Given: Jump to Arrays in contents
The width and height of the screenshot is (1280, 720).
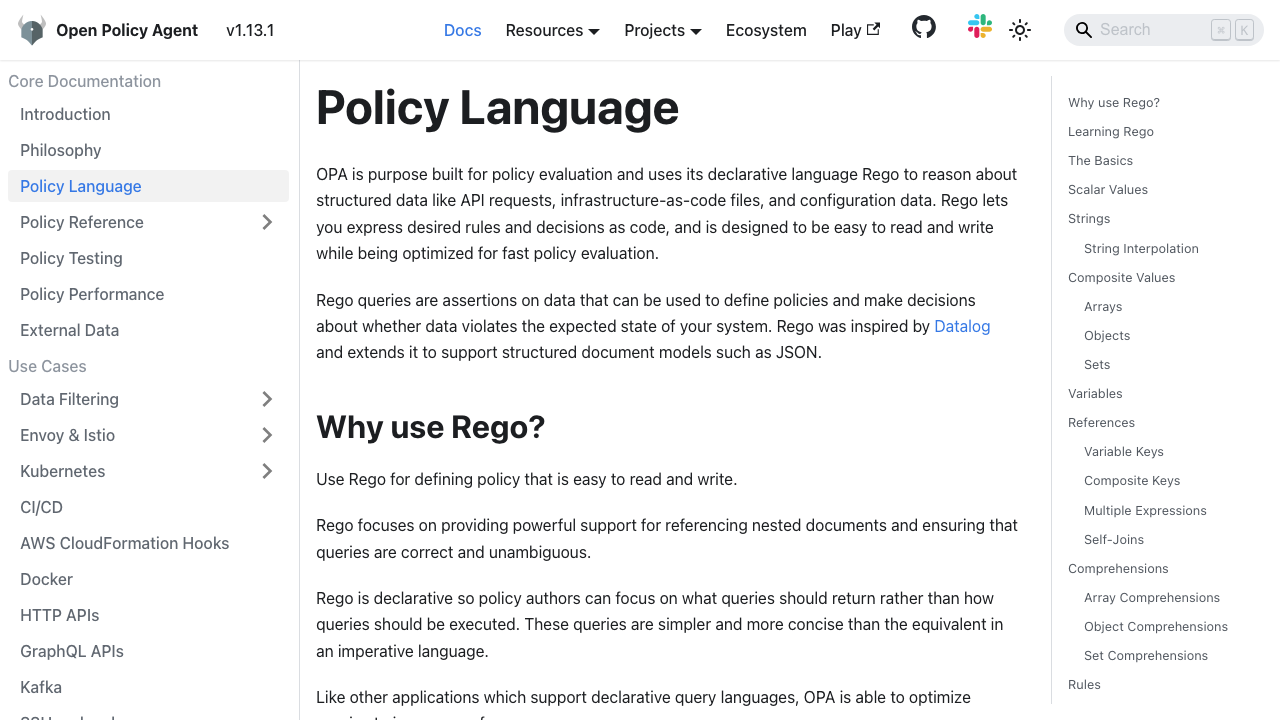Looking at the screenshot, I should 1103,306.
